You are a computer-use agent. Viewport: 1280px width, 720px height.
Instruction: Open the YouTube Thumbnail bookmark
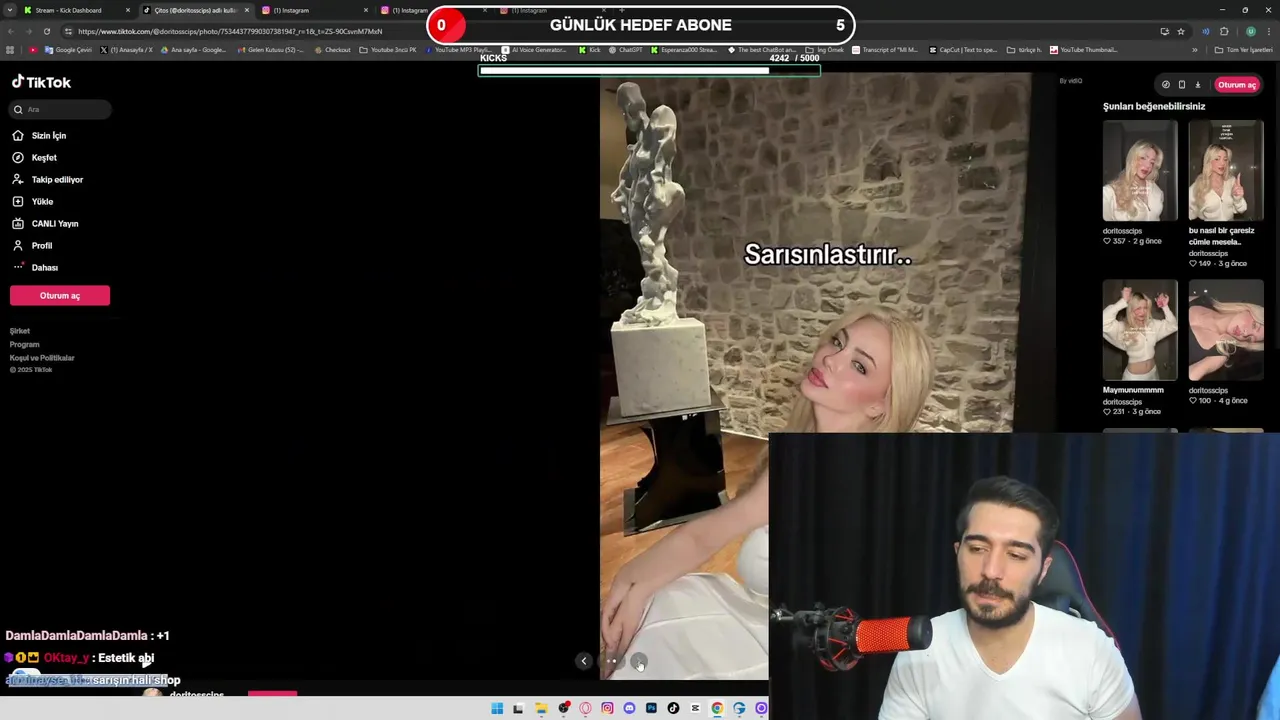pyautogui.click(x=1083, y=50)
